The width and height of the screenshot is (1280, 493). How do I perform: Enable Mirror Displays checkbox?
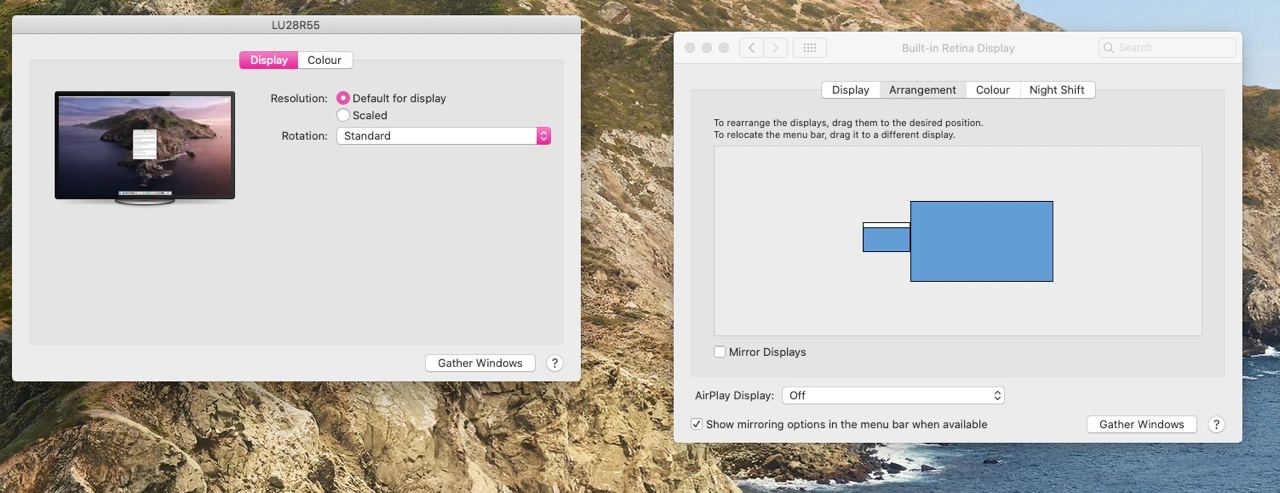point(720,352)
